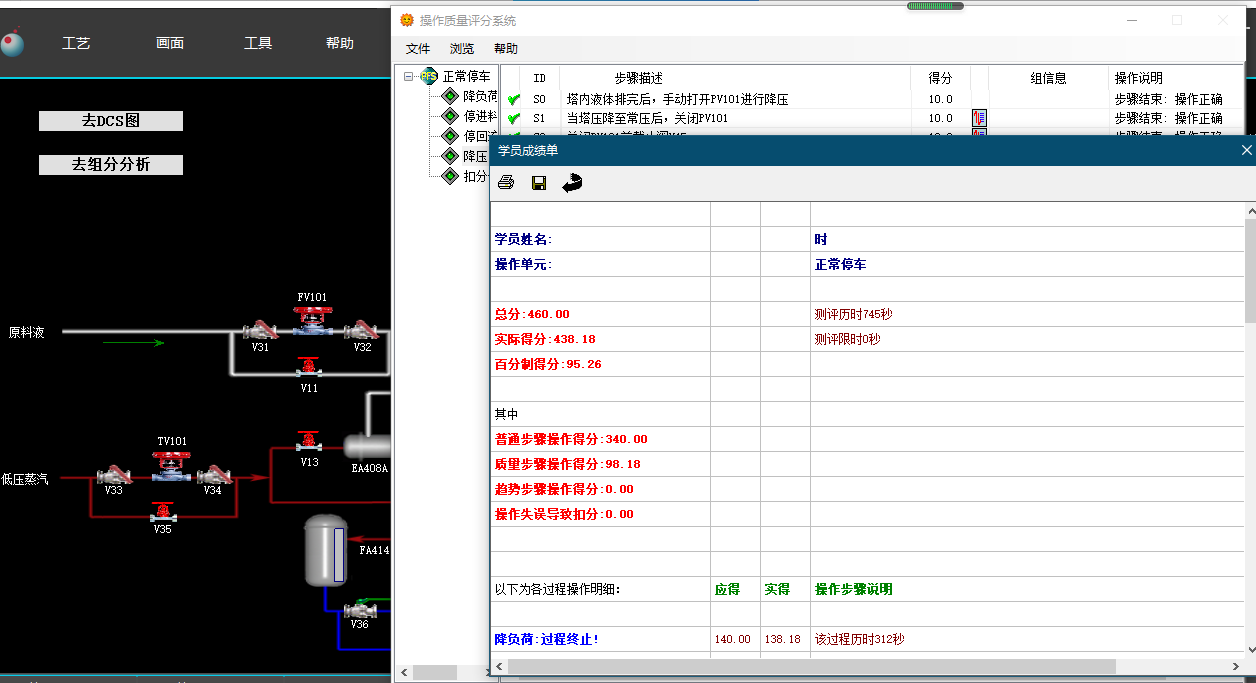Click bypass valve V35

[163, 513]
